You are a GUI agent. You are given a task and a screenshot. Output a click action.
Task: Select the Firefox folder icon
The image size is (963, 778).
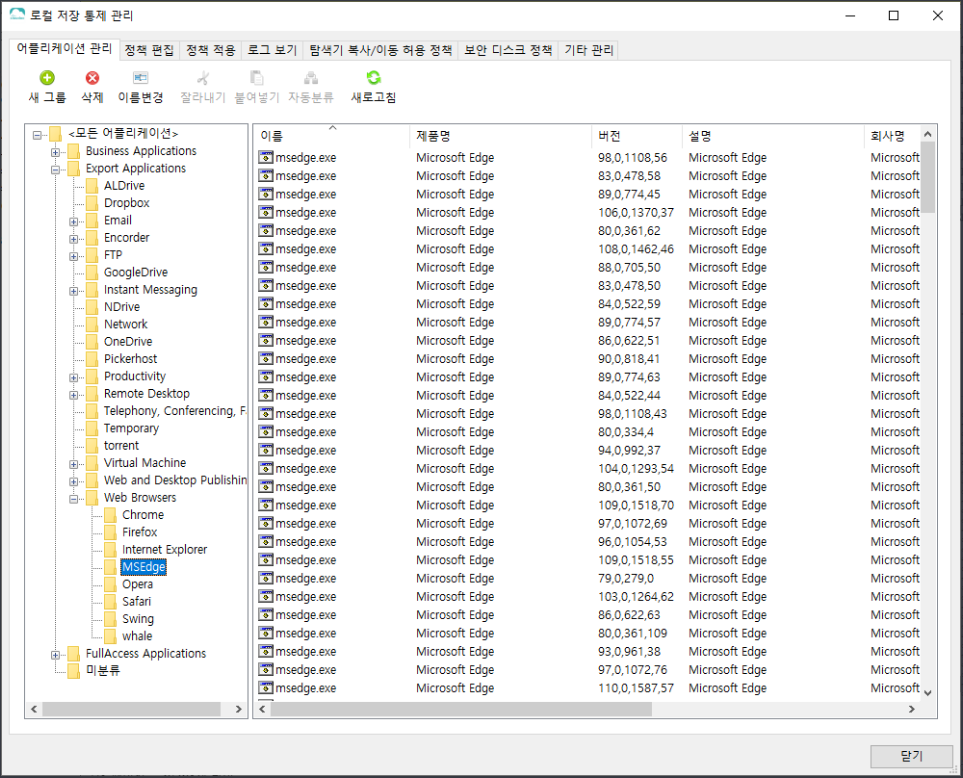coord(111,532)
